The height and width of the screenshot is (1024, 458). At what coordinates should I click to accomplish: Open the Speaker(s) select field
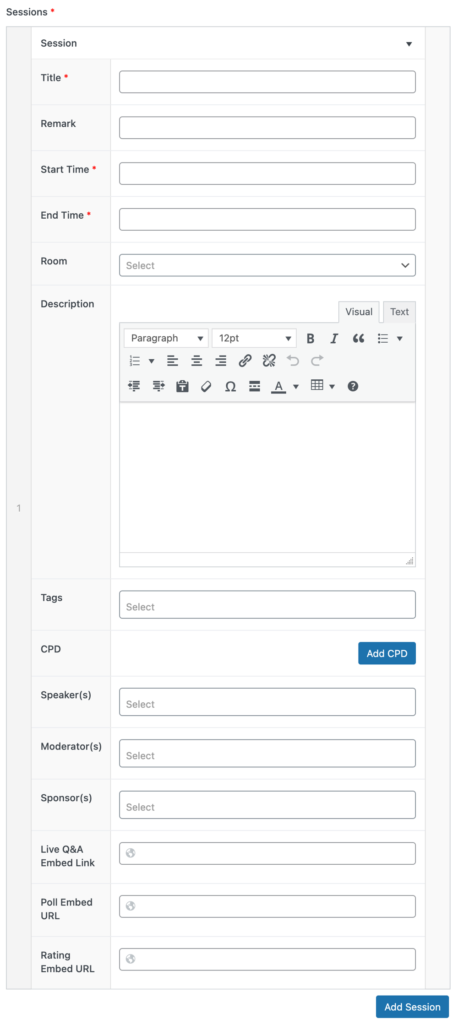(267, 702)
